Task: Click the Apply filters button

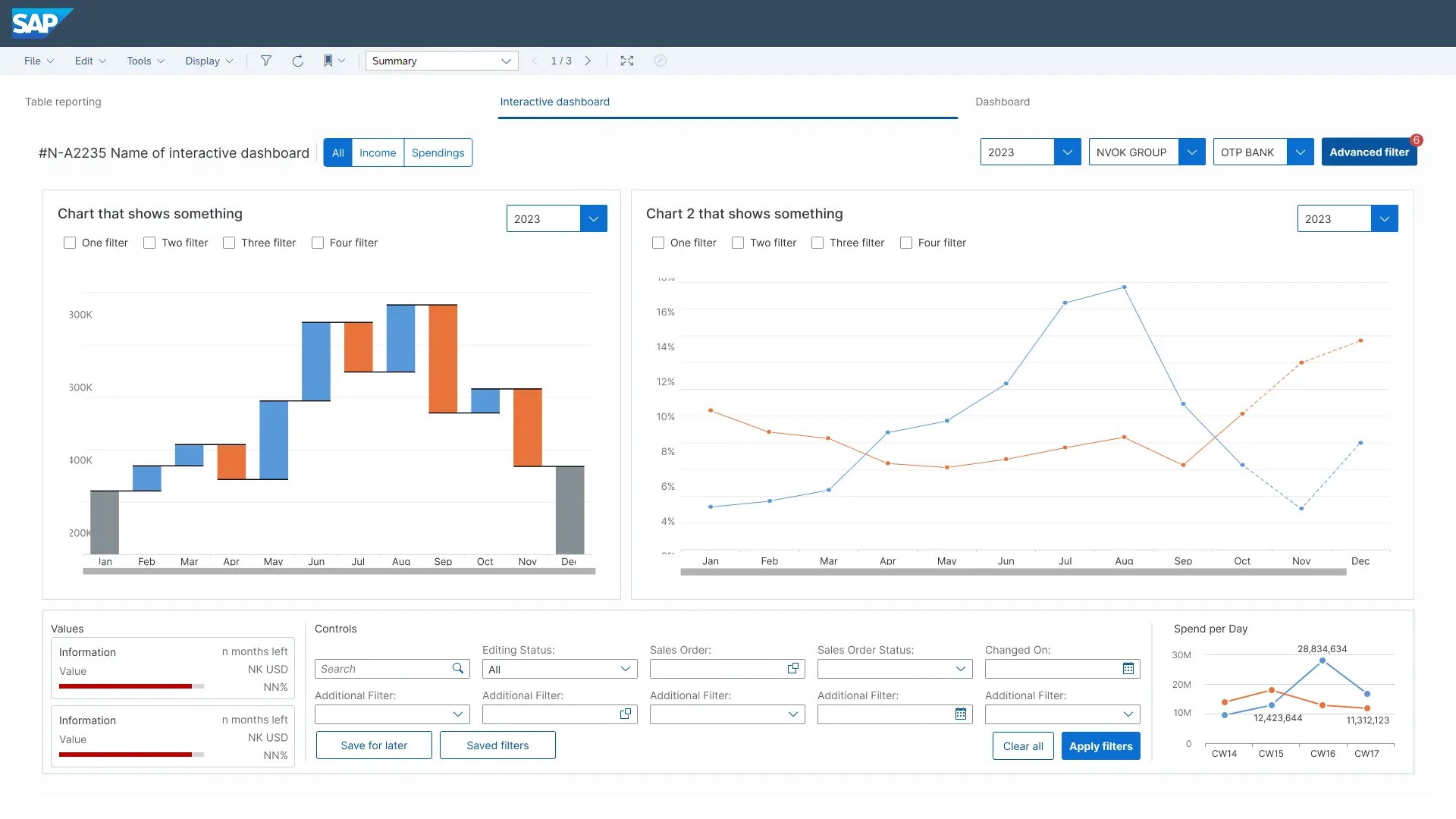Action: [x=1100, y=745]
